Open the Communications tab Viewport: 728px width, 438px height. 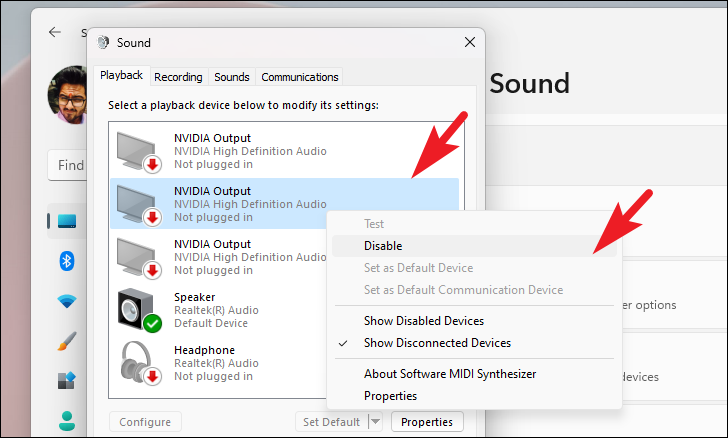(x=299, y=77)
